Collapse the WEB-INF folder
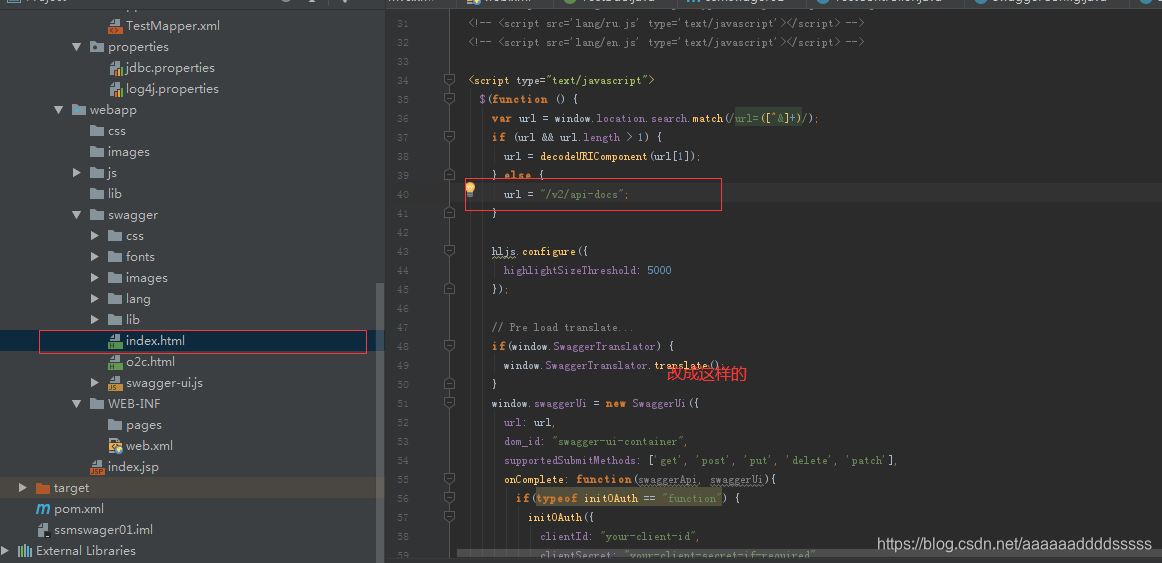This screenshot has height=563, width=1162. 76,404
